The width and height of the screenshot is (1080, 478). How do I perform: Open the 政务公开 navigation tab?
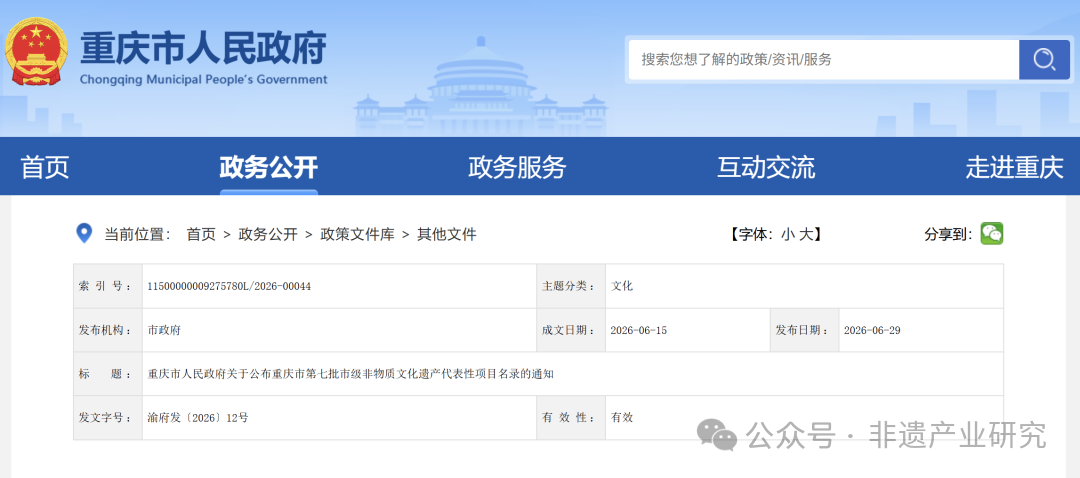pyautogui.click(x=269, y=167)
